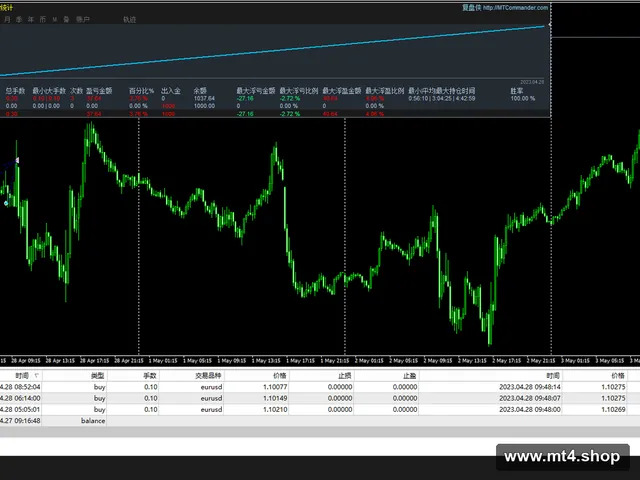Click the 余额 value 1037.64

204,98
